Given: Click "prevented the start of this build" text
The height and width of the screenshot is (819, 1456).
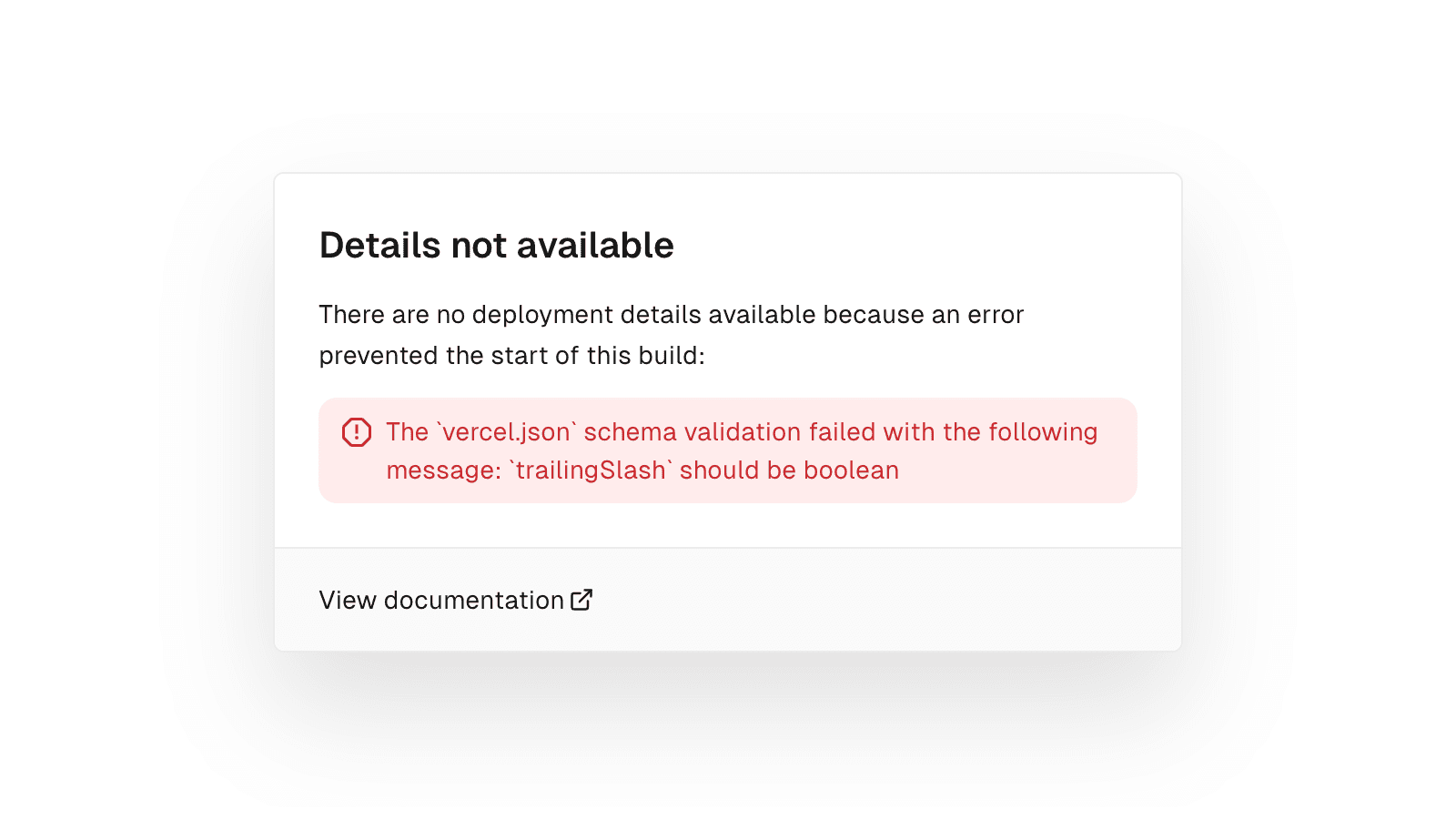Looking at the screenshot, I should tap(511, 356).
